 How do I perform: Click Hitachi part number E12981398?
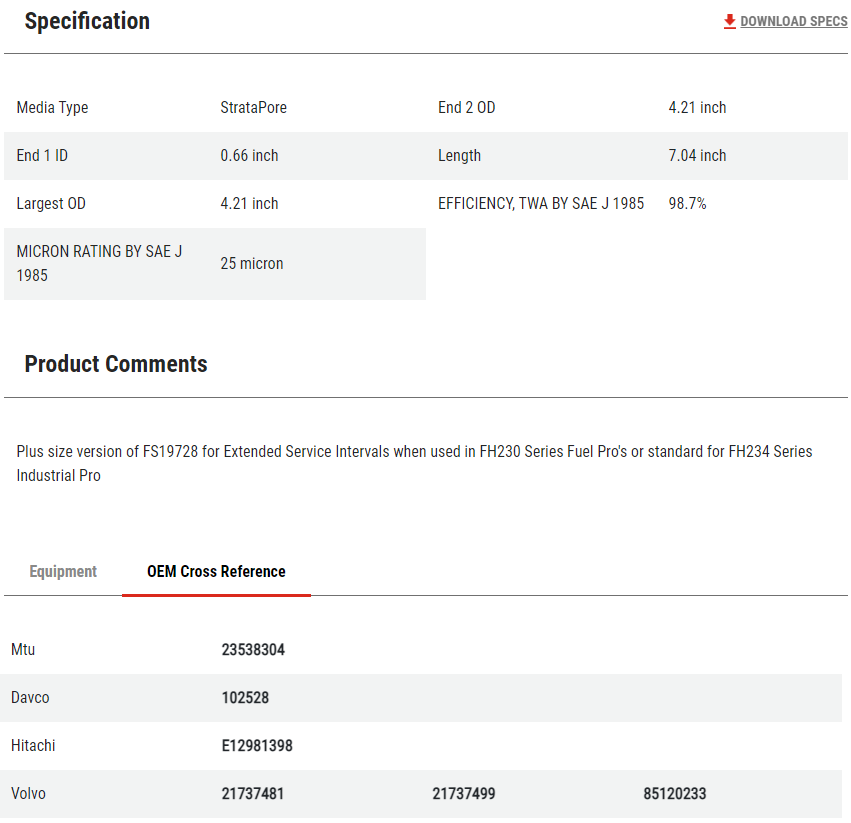(x=257, y=746)
